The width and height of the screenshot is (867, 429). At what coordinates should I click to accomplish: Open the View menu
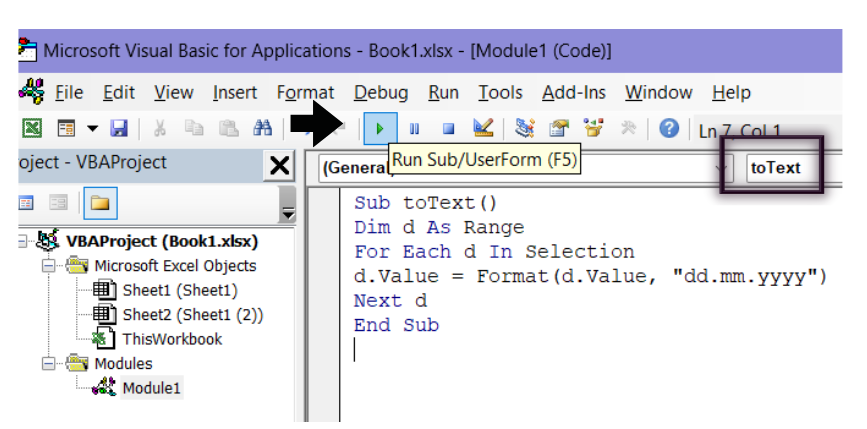(x=174, y=92)
